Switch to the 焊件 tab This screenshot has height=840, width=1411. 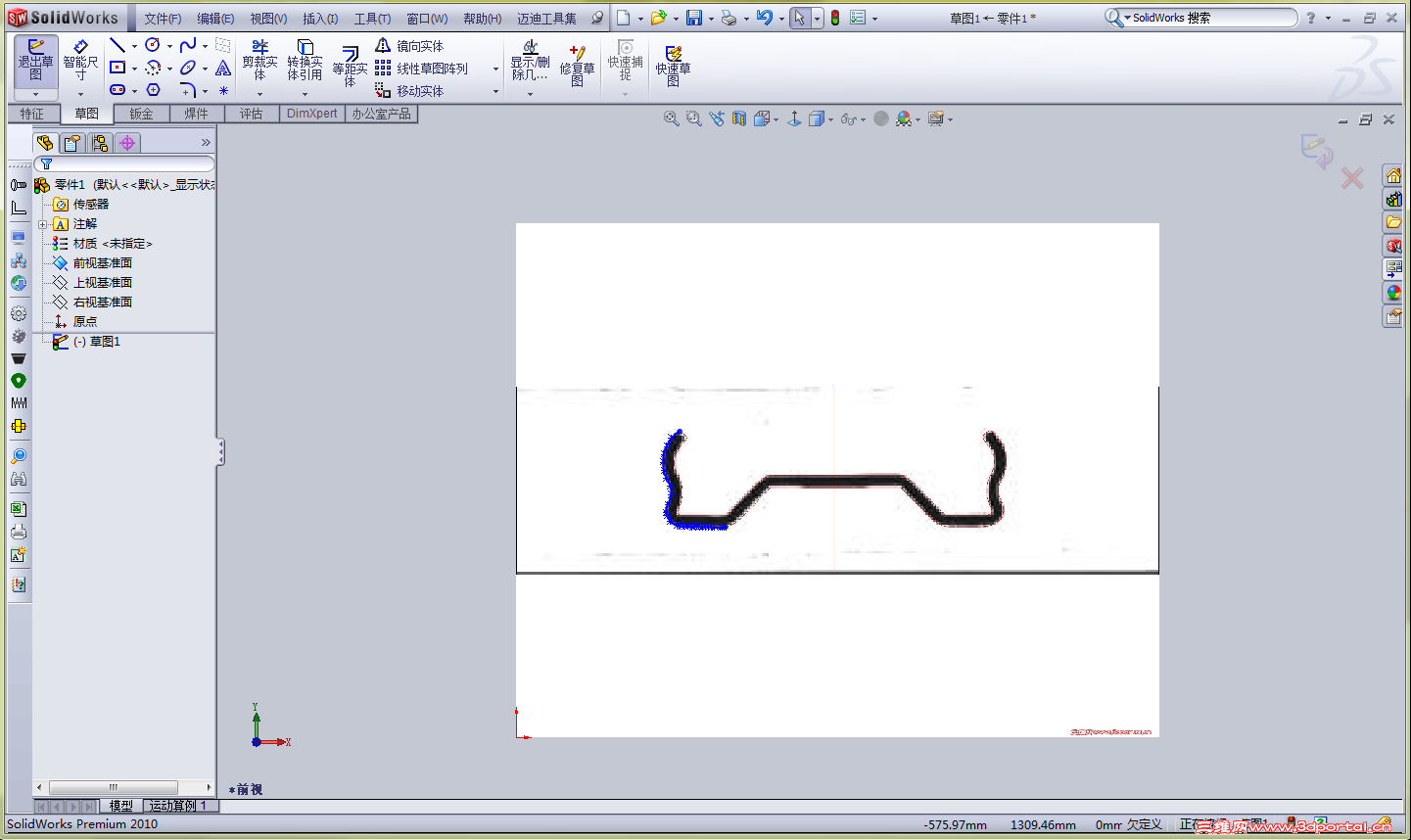(197, 114)
